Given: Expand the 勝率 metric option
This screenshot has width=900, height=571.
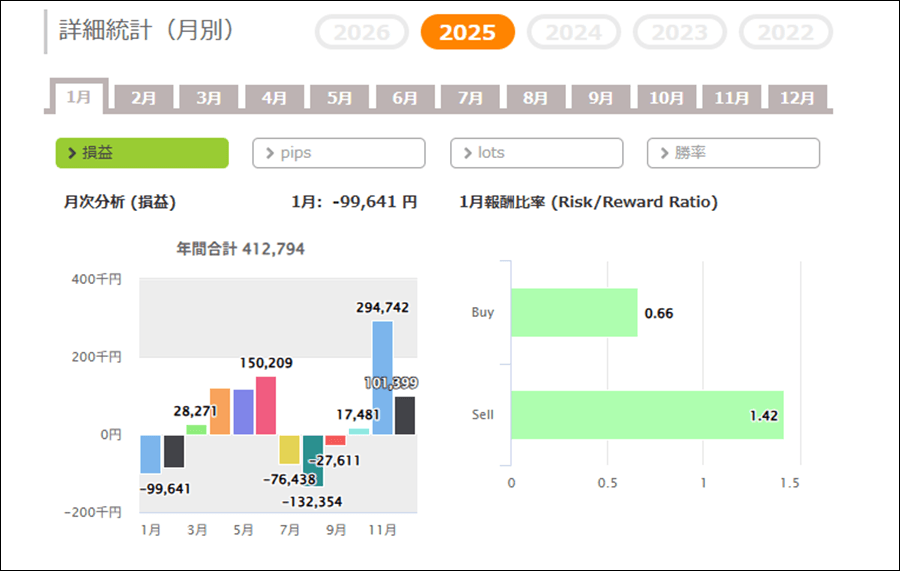Looking at the screenshot, I should [x=733, y=153].
